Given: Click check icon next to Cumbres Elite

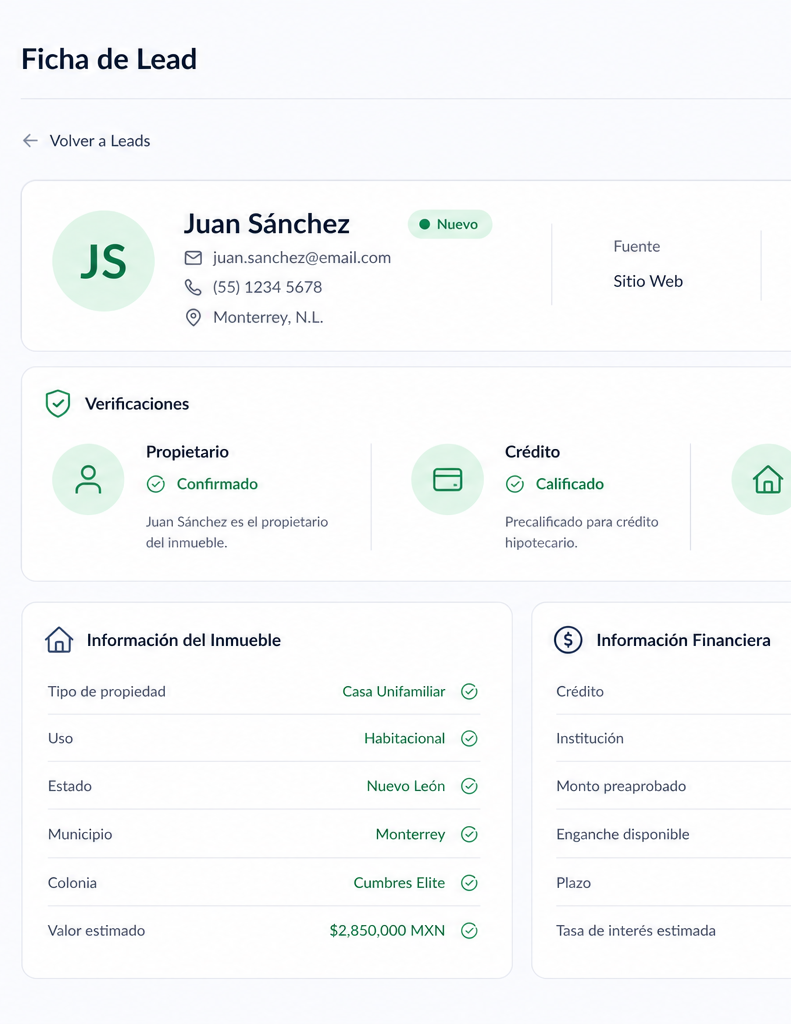Looking at the screenshot, I should point(470,883).
